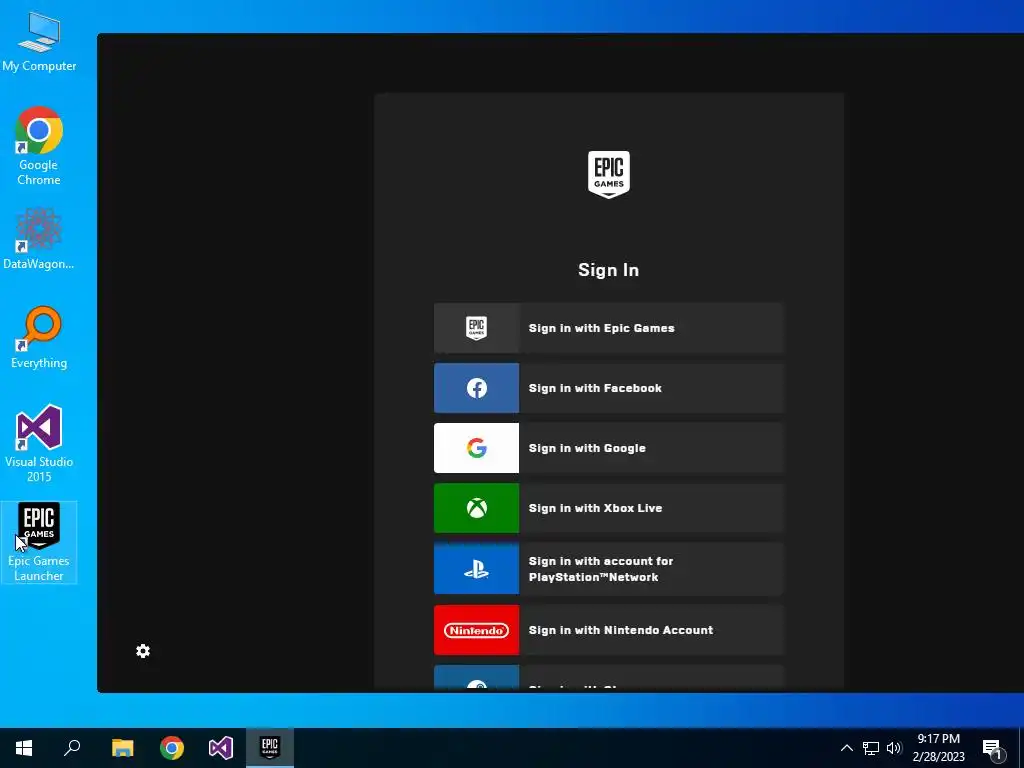Click the Epic Games logo above Sign In
The width and height of the screenshot is (1024, 768).
[x=609, y=174]
